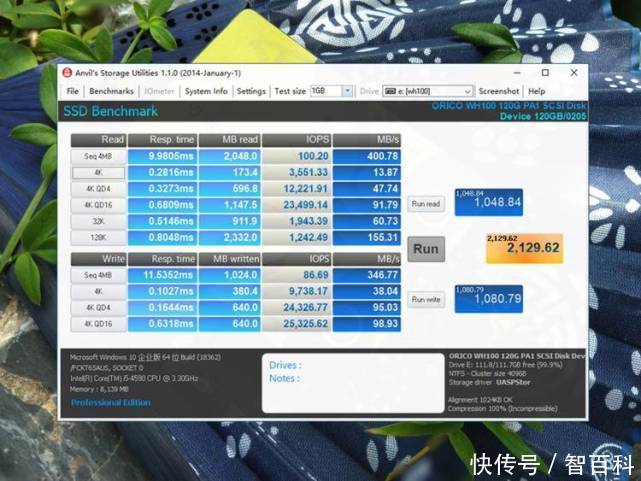Click the read 32K test button
Viewport: 641px width, 481px height.
pyautogui.click(x=98, y=221)
